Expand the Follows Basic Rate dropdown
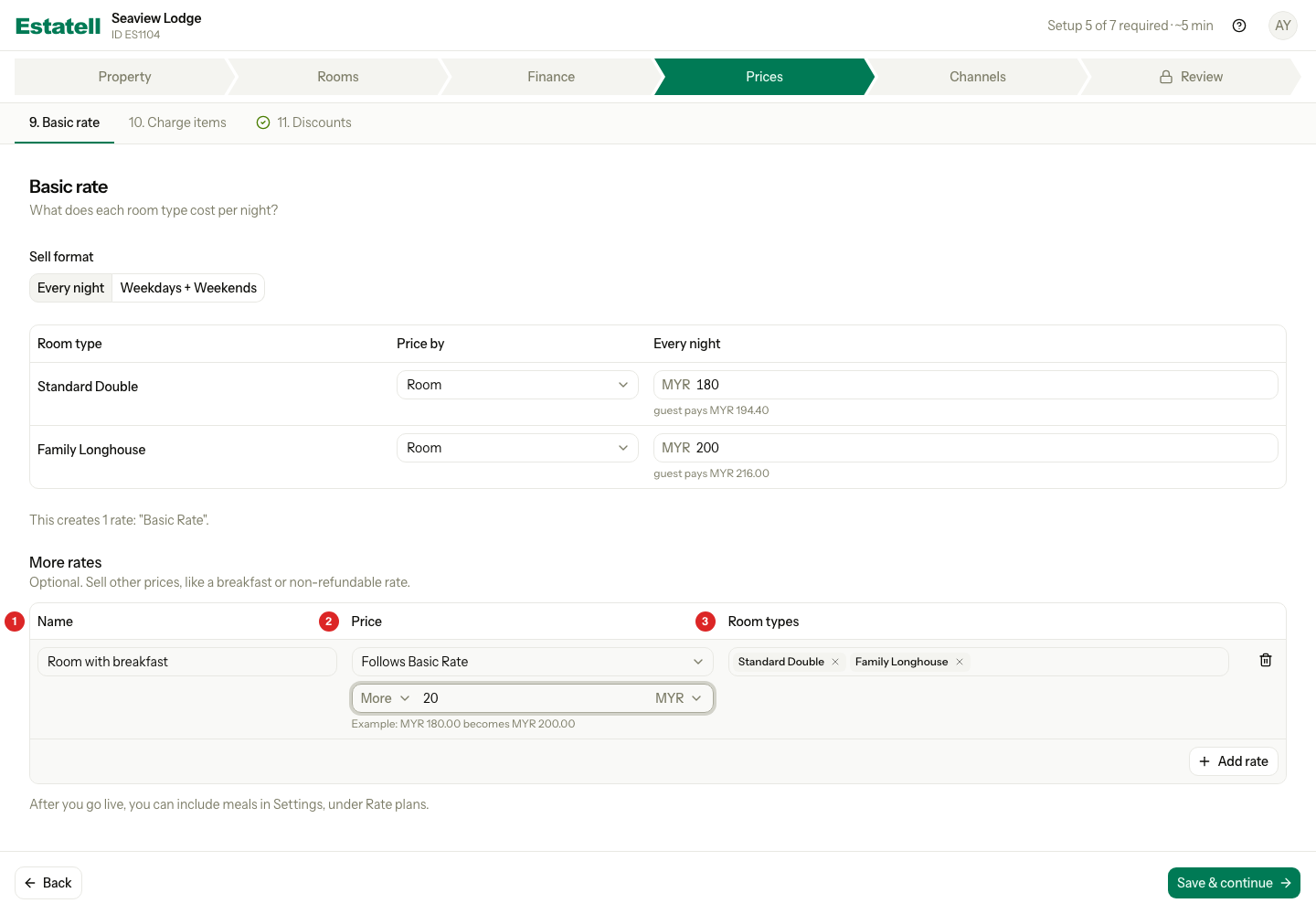The height and width of the screenshot is (914, 1316). pos(533,662)
